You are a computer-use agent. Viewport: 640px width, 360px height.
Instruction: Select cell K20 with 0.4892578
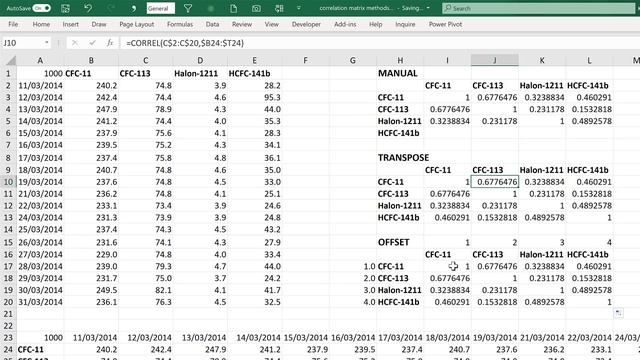[x=542, y=302]
